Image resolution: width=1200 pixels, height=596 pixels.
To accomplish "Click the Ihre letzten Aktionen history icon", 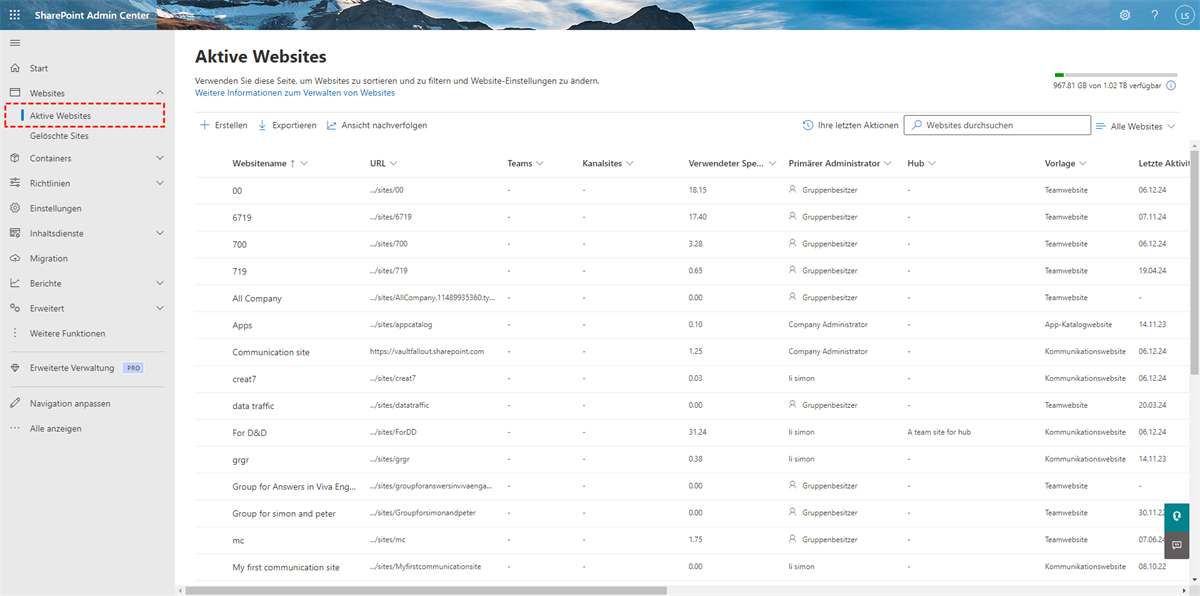I will (x=808, y=125).
